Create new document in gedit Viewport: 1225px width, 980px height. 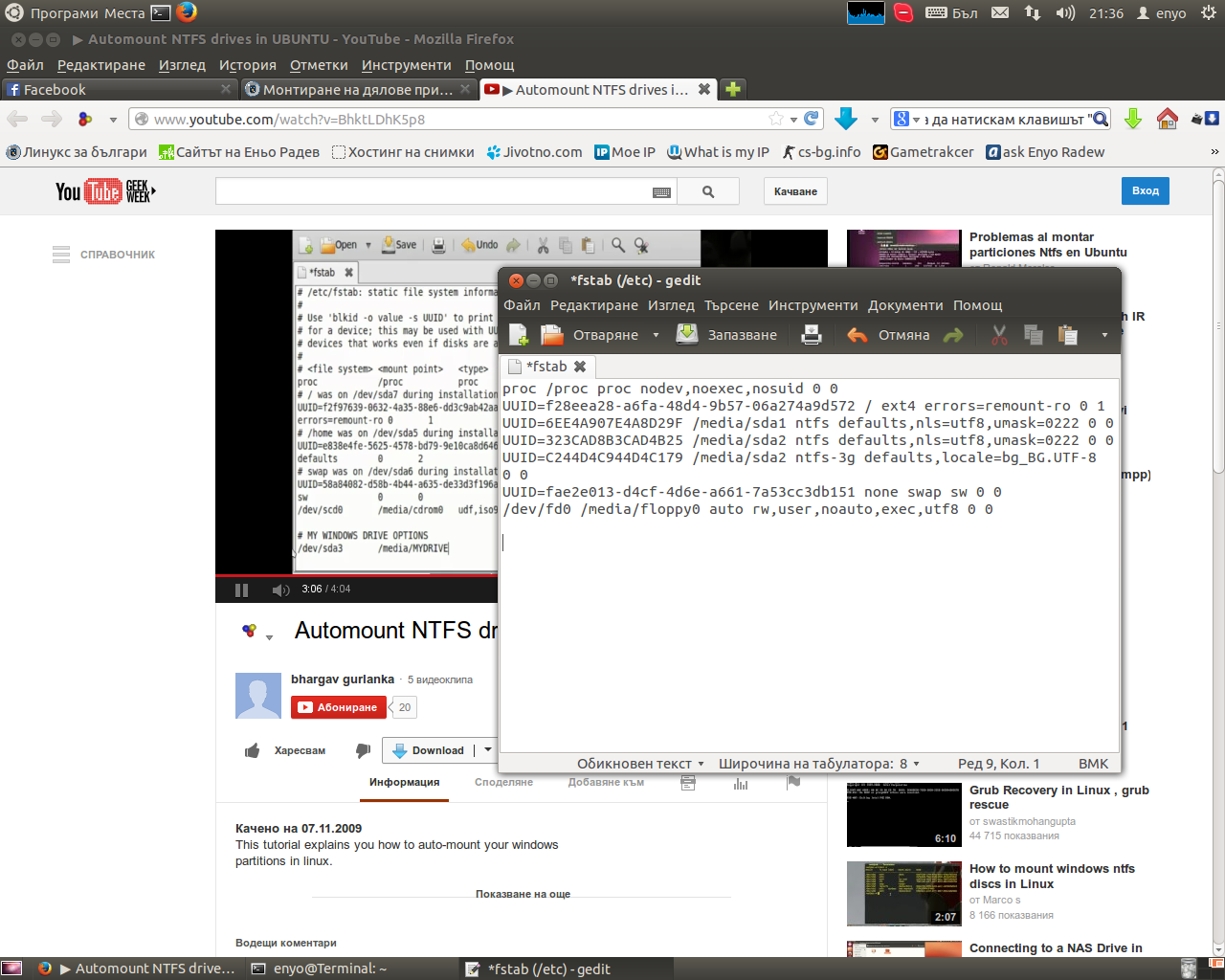pos(518,335)
